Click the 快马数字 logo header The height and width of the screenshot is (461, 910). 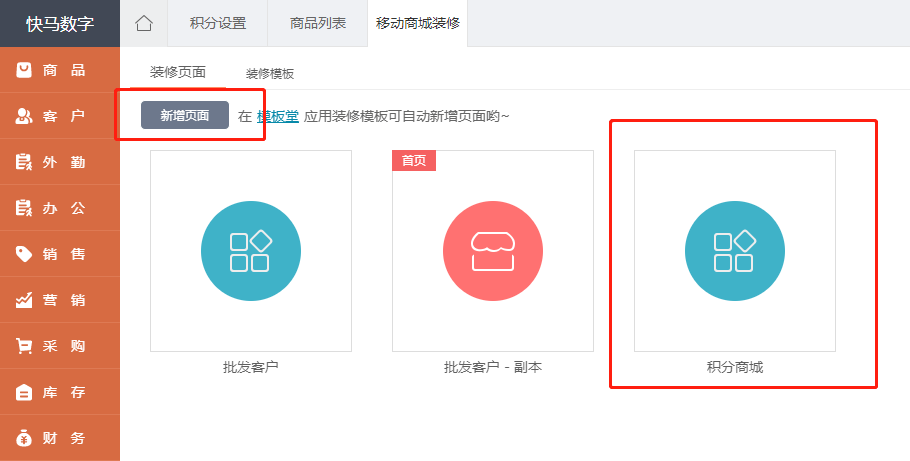coord(60,24)
